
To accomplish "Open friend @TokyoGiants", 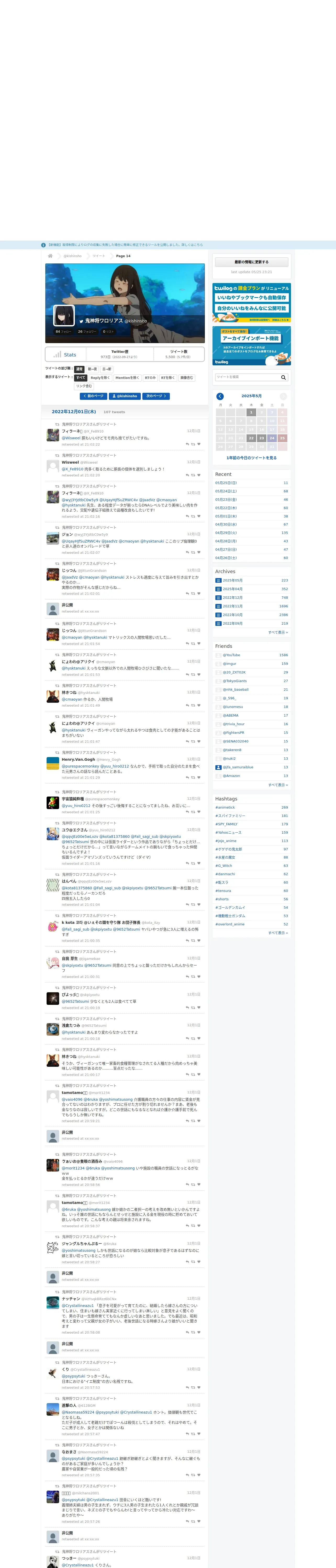I will click(235, 681).
